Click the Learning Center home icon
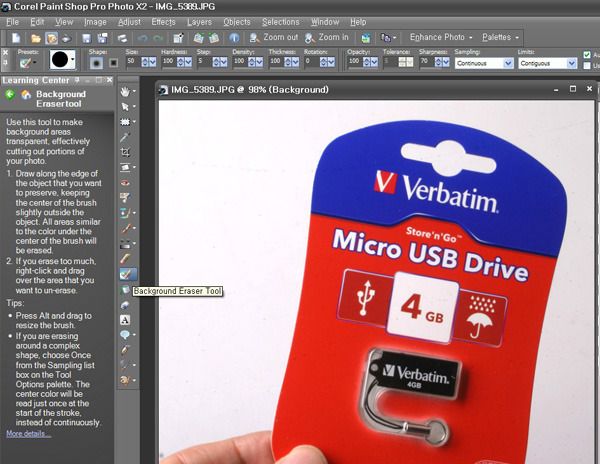The image size is (600, 464). click(26, 94)
